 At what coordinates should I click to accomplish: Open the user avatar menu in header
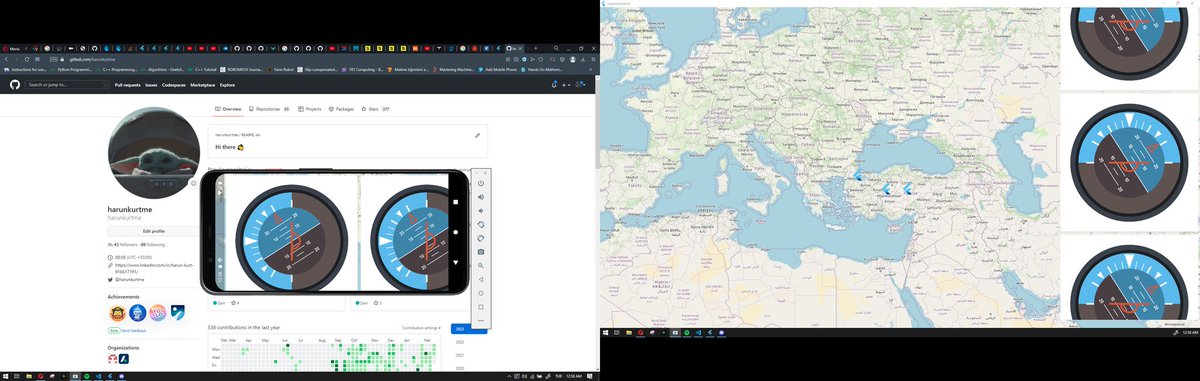click(580, 85)
